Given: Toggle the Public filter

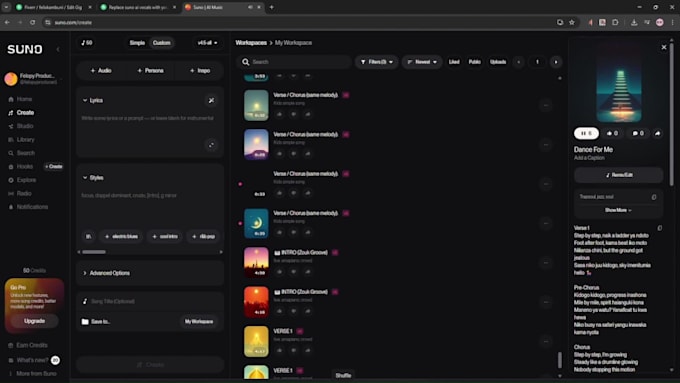Looking at the screenshot, I should tap(474, 62).
